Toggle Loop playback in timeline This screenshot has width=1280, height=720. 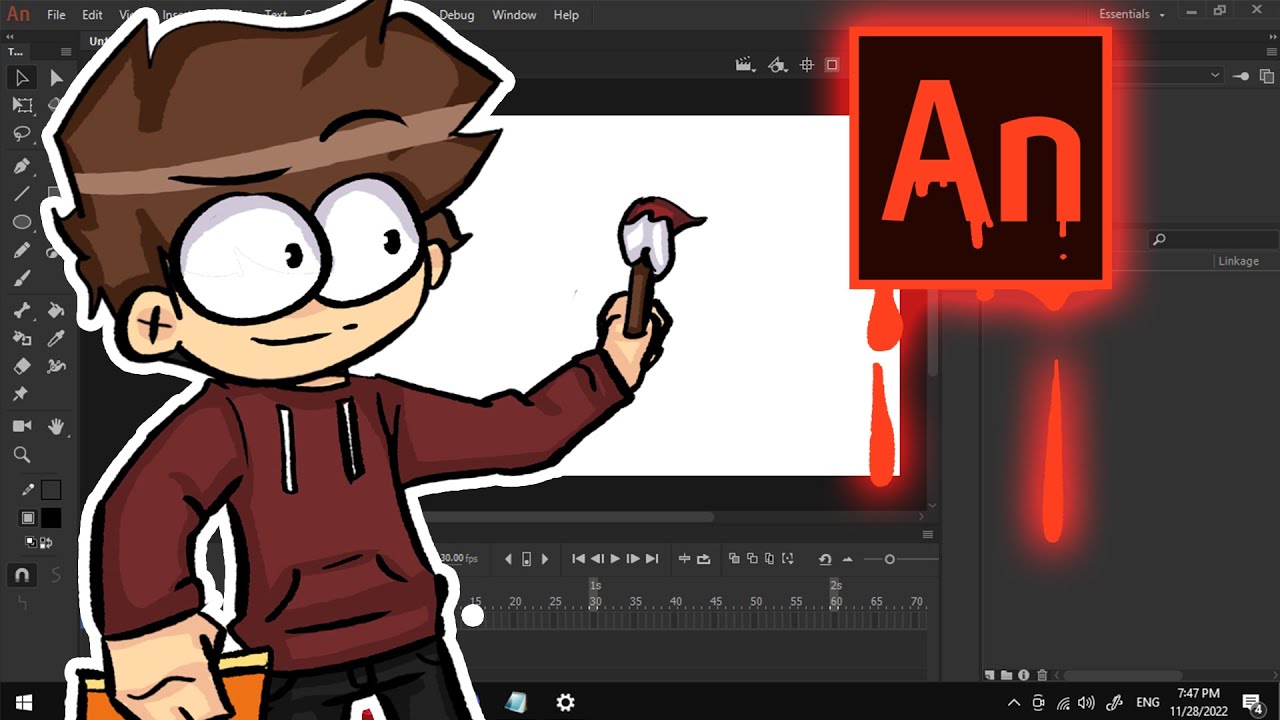[704, 559]
